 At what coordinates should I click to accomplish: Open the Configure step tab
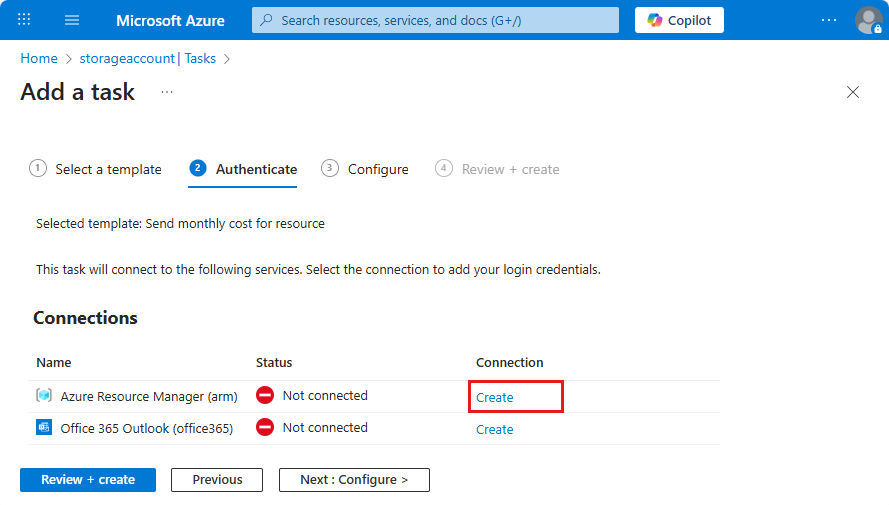coord(366,169)
